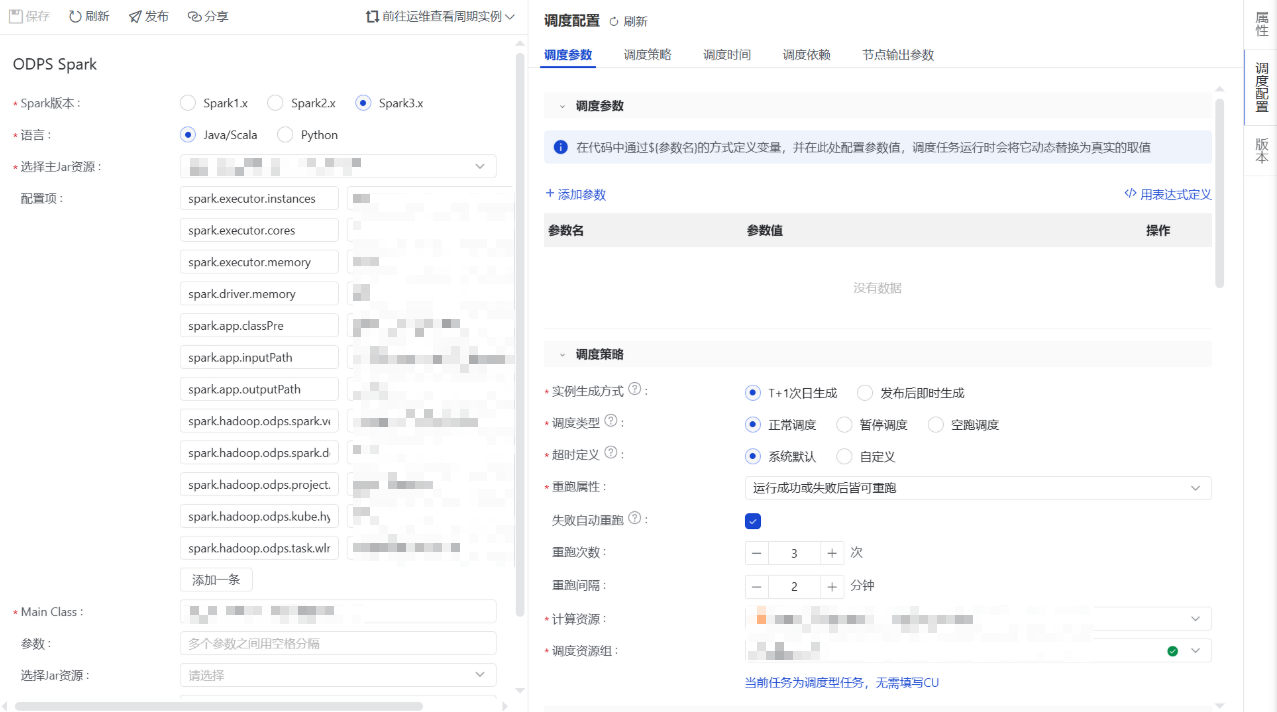1277x712 pixels.
Task: Collapse the 调度策略 section
Action: 563,355
